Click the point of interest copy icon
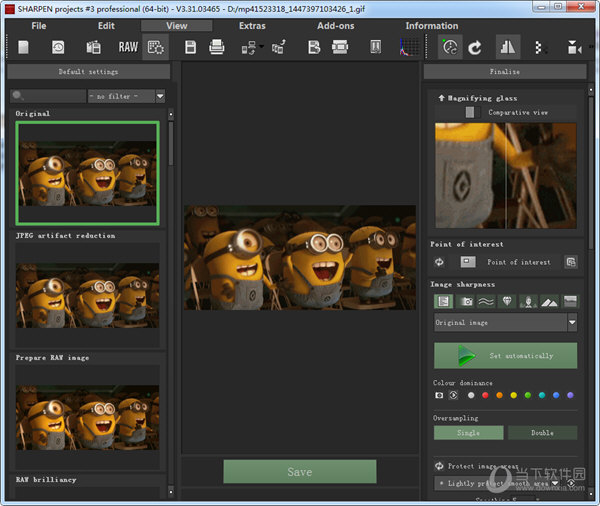 571,262
